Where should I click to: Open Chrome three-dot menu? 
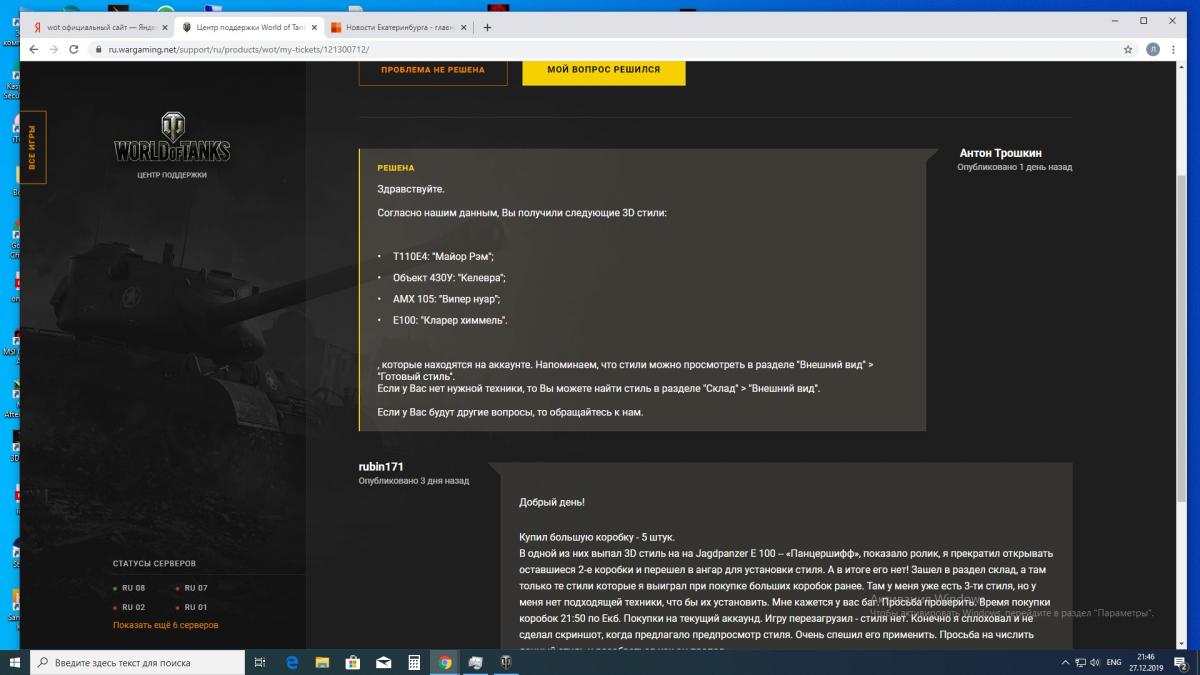coord(1175,49)
